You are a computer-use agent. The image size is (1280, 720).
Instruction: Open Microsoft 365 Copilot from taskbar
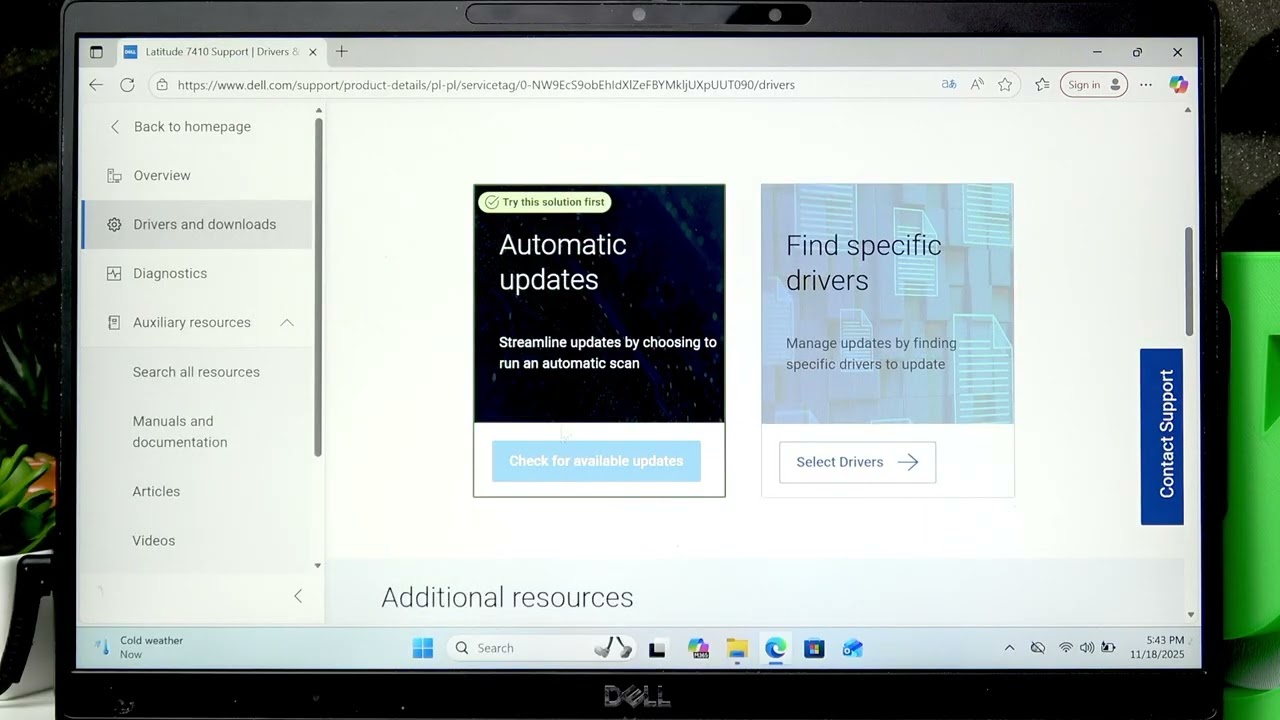698,649
